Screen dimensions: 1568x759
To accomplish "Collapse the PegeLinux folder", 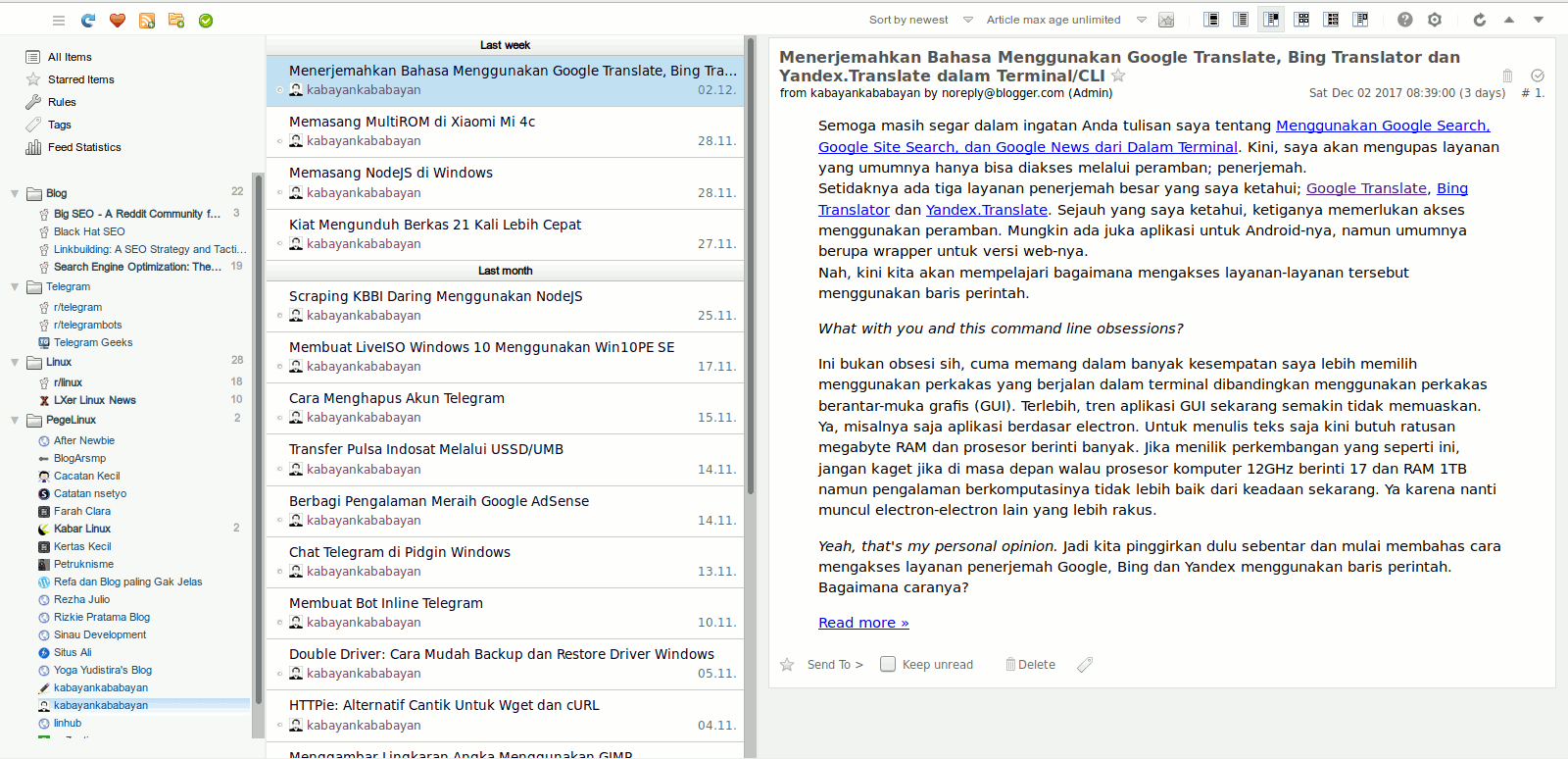I will click(x=15, y=420).
